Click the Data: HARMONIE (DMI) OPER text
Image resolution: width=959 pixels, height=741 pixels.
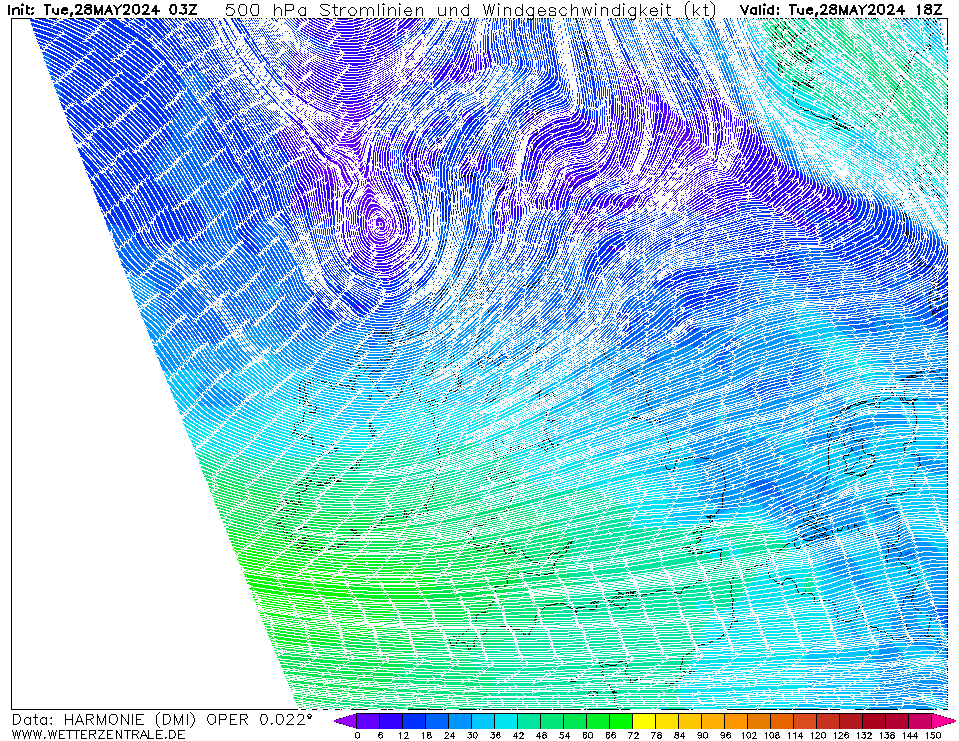click(x=130, y=720)
